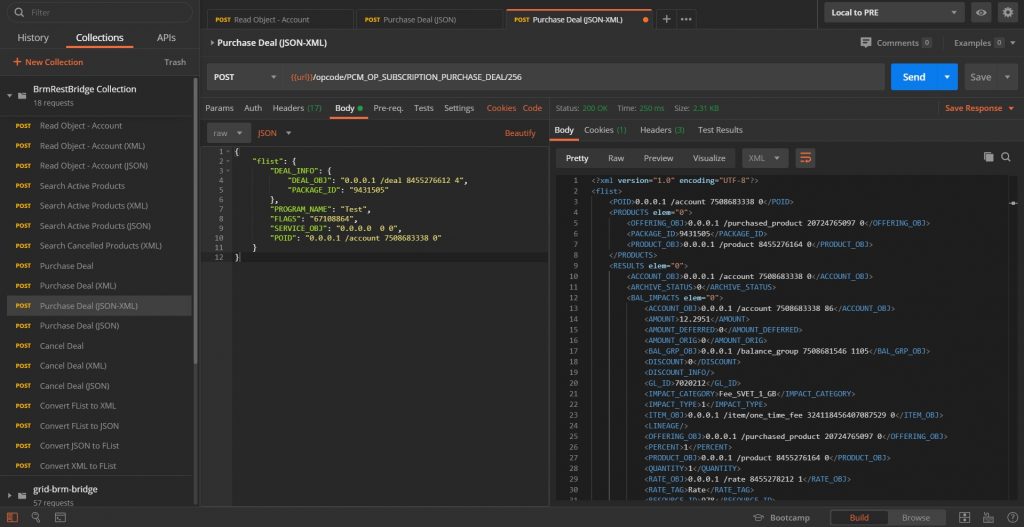Viewport: 1024px width, 527px height.
Task: Close the Purchase Deal (JSON-XML) tab unsaved dot
Action: tap(646, 20)
